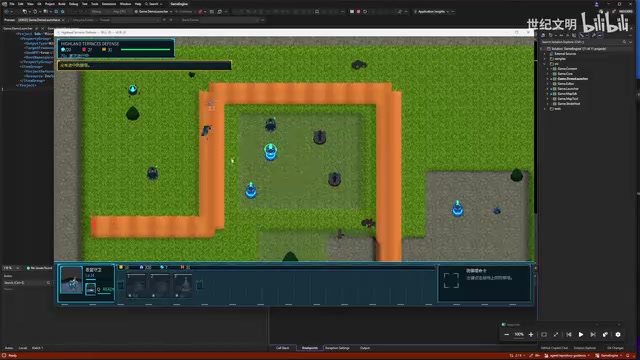
Task: Select the samples folder in Solution Explorer
Action: point(560,59)
